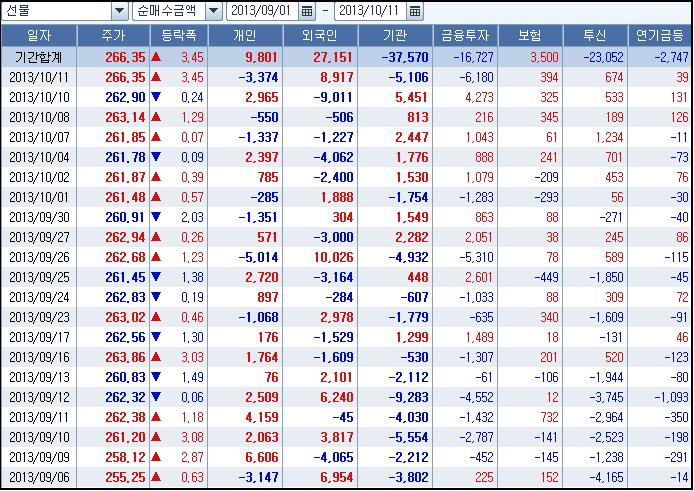Viewport: 694px width, 491px height.
Task: Click the 투신 column header
Action: [595, 35]
